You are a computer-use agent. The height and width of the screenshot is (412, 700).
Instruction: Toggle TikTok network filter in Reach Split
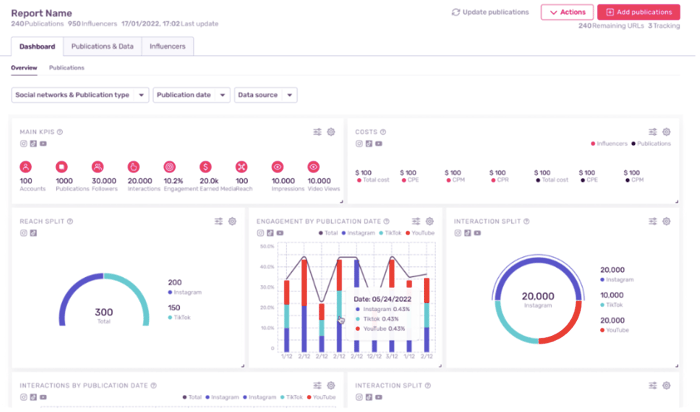(33, 233)
